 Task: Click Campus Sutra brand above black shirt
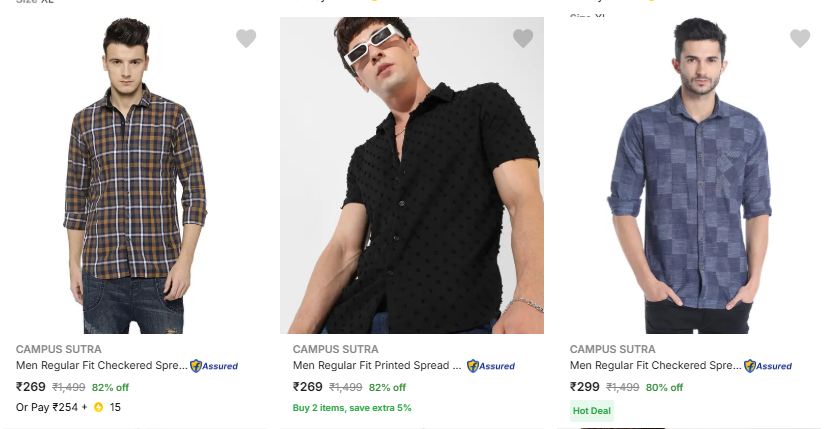point(335,349)
